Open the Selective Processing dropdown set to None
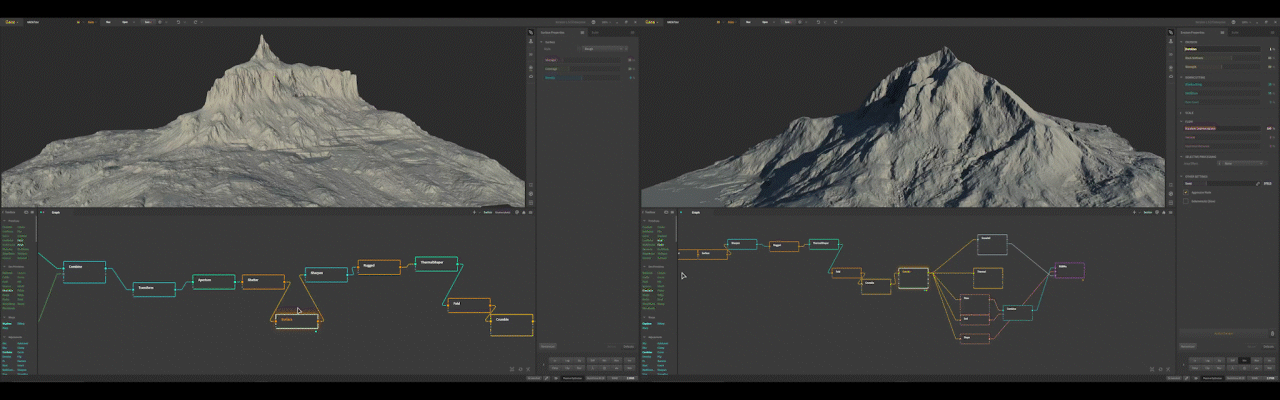 pyautogui.click(x=1242, y=163)
